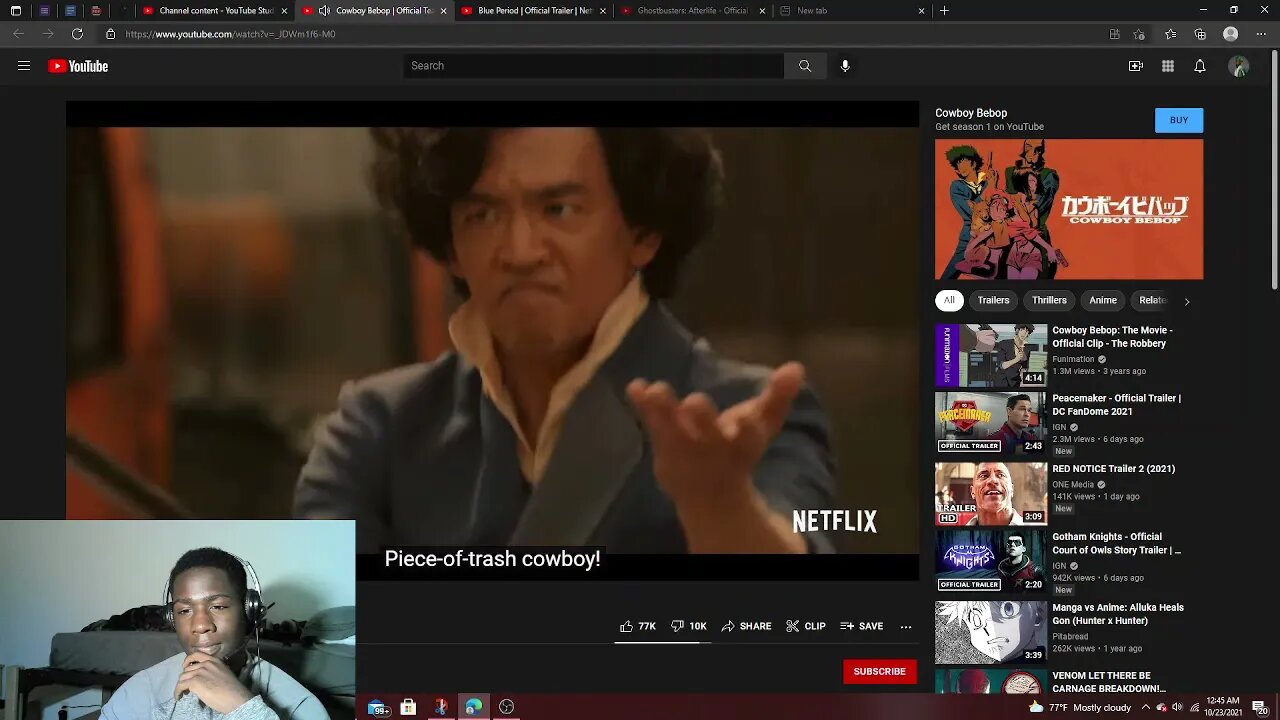Filter suggestions by Trailers chip
The width and height of the screenshot is (1280, 720).
coord(993,300)
